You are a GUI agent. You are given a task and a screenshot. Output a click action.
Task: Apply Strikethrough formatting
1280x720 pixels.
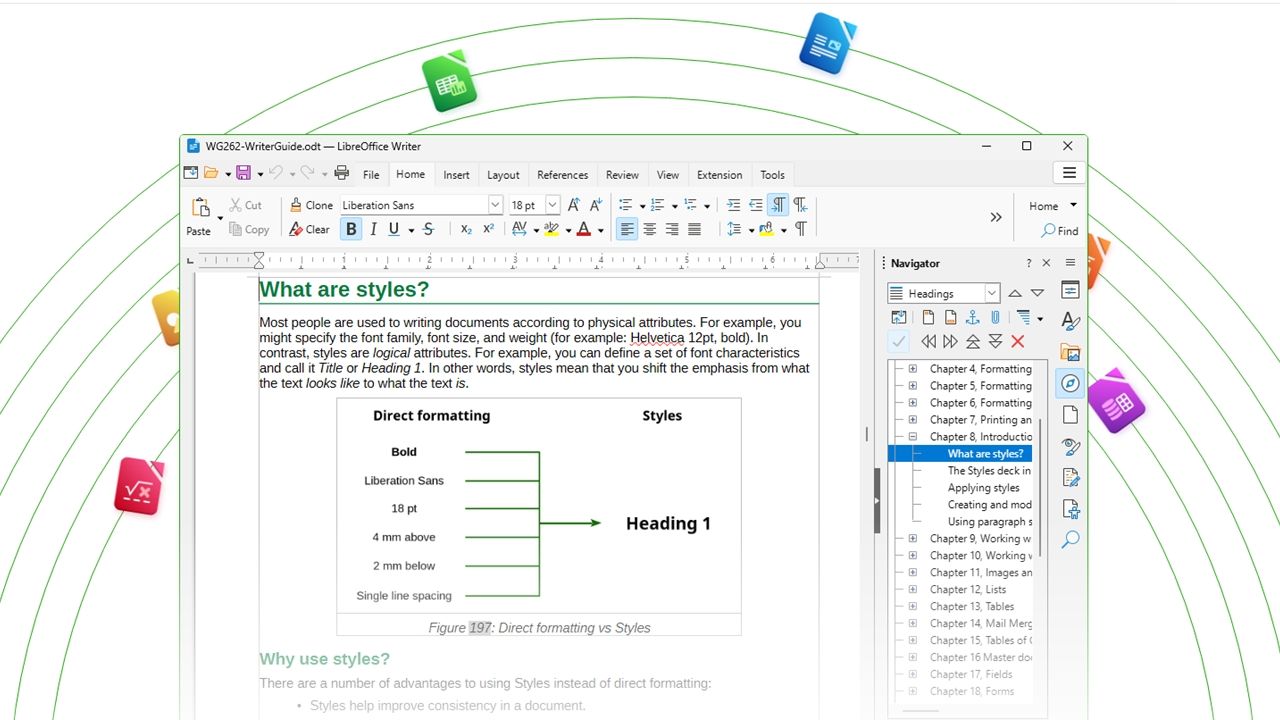click(x=428, y=229)
